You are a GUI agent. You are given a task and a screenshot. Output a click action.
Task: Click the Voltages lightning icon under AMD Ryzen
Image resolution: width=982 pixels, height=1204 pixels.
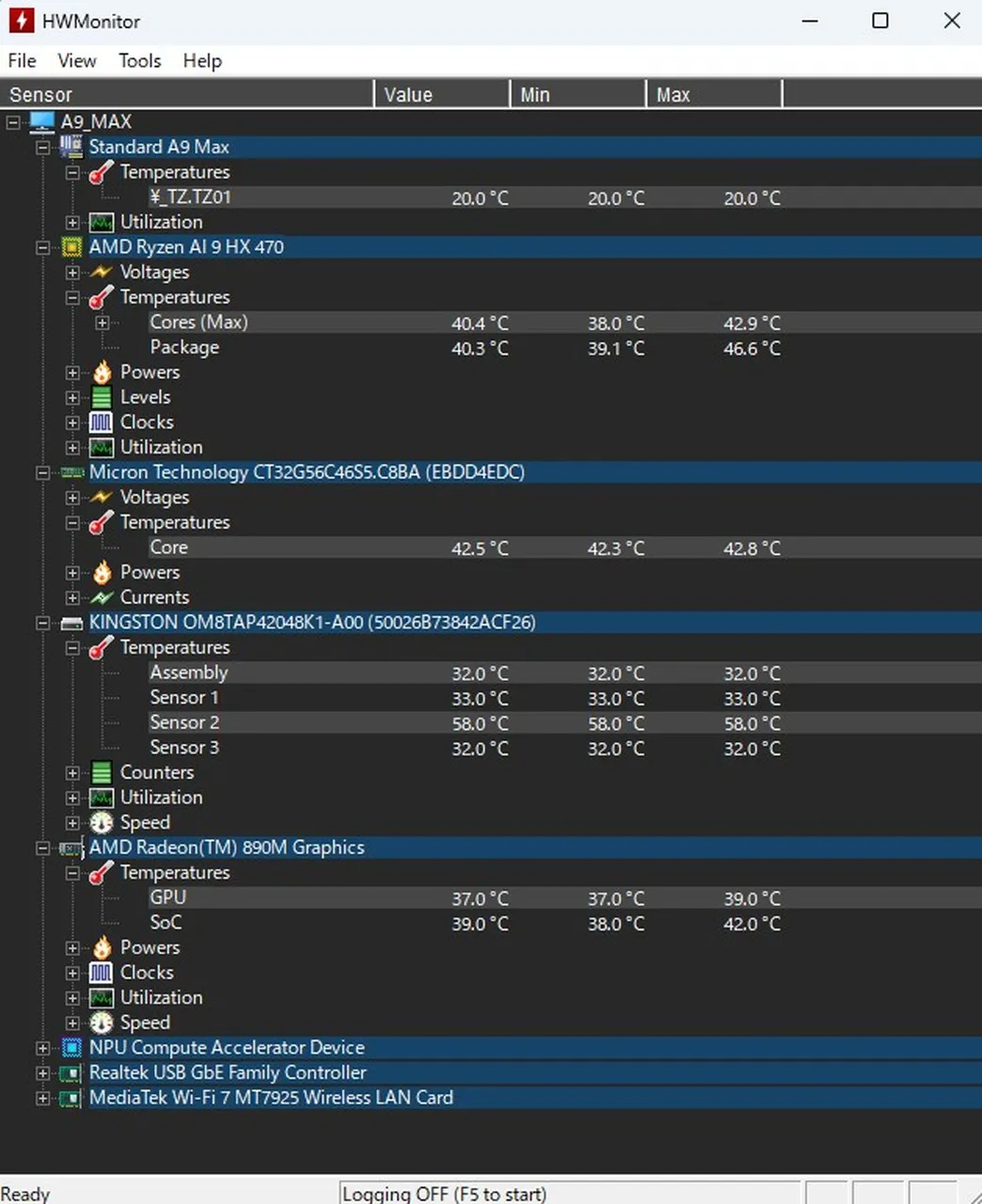[x=101, y=272]
